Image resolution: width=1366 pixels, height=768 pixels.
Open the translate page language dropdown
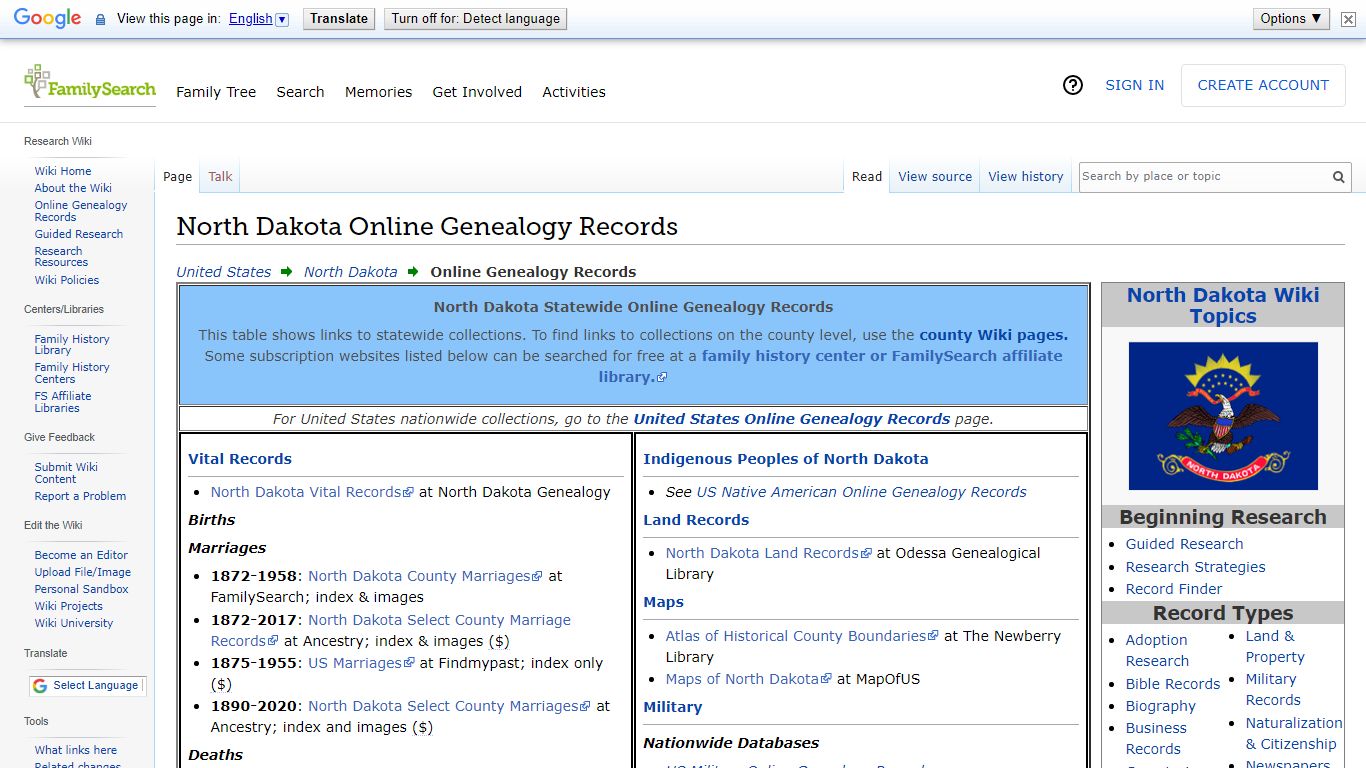[x=258, y=19]
